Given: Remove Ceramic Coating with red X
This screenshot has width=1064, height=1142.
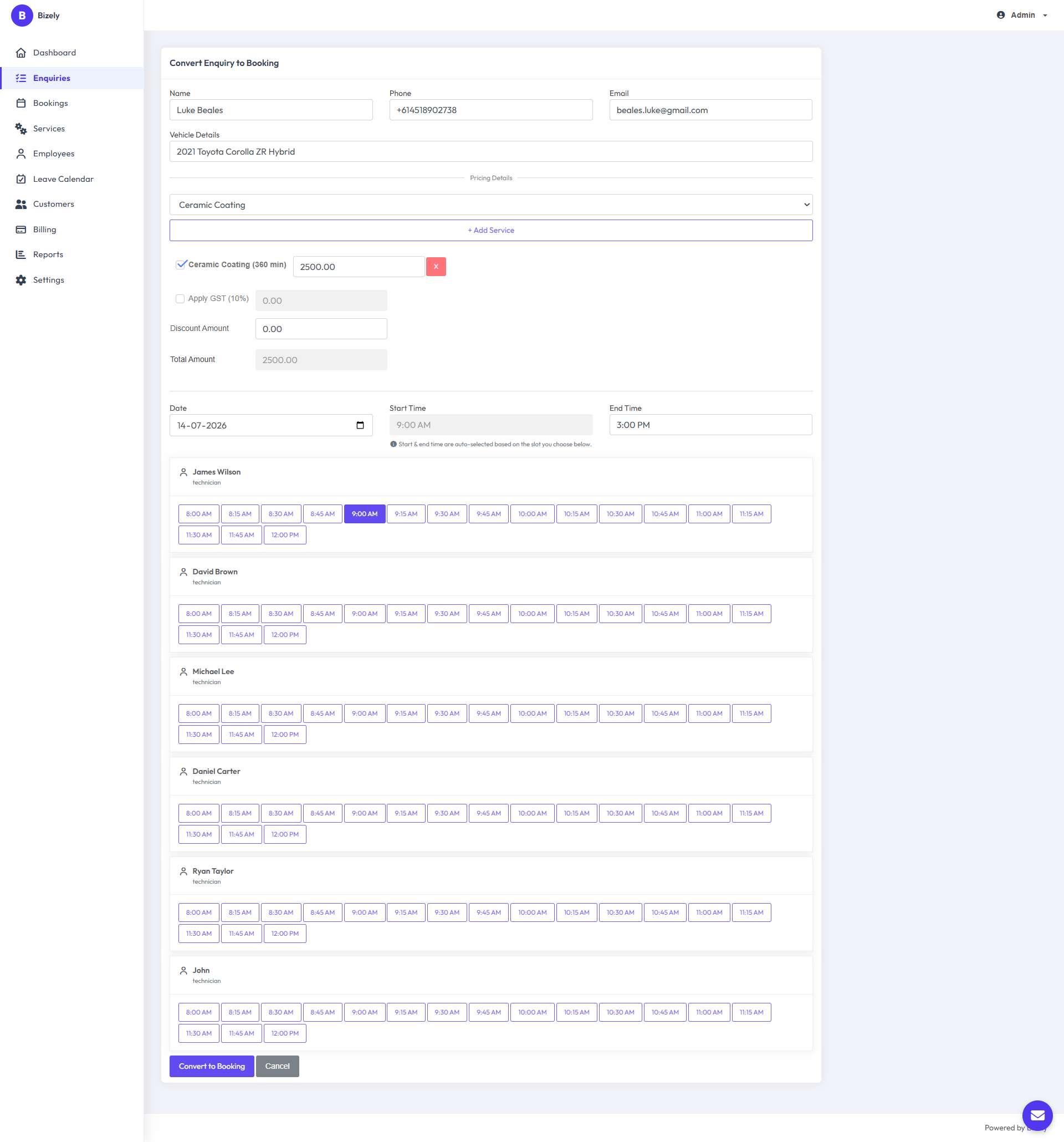Looking at the screenshot, I should [436, 267].
